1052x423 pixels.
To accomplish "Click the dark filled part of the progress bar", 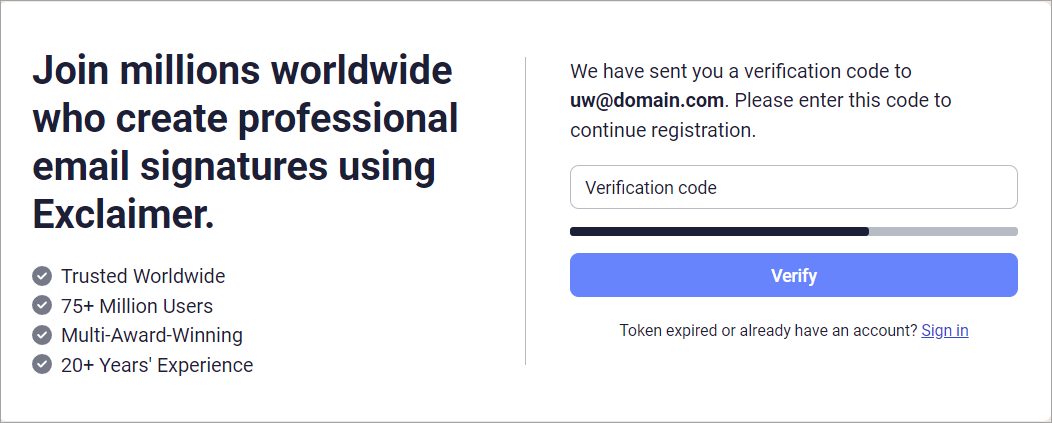I will point(718,231).
